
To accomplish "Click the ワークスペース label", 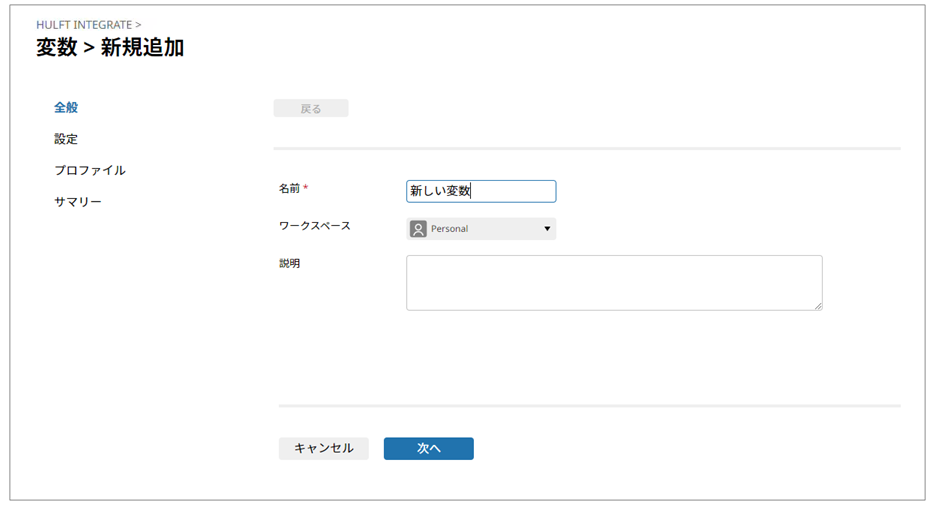I will point(315,226).
